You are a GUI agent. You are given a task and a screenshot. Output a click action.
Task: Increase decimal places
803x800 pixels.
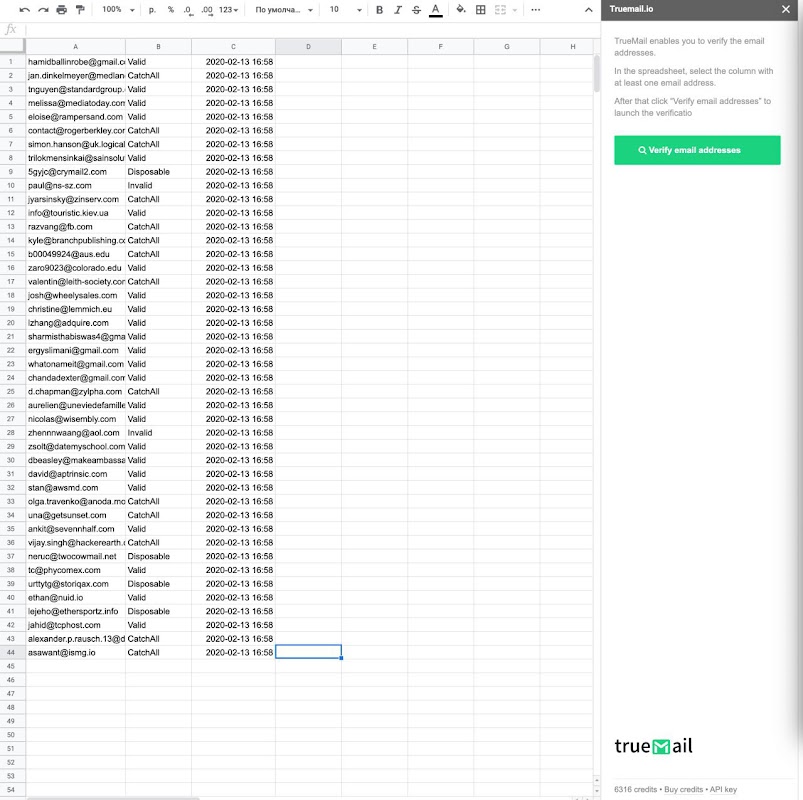(x=207, y=10)
